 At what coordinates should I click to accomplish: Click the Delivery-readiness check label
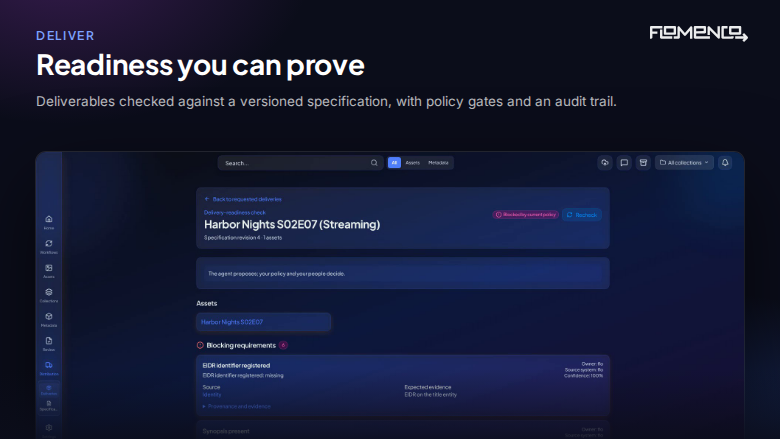(x=235, y=212)
